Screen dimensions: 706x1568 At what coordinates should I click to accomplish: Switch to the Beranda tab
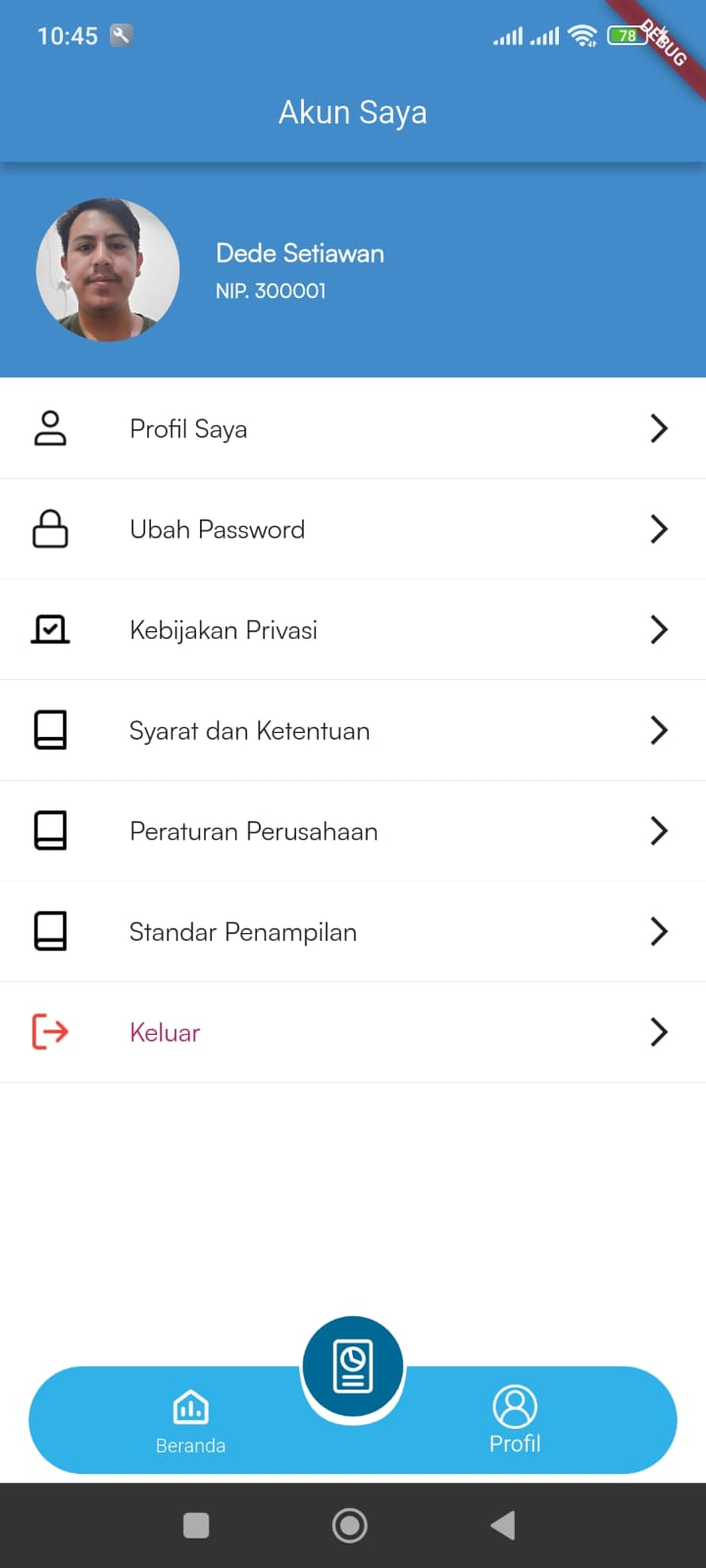tap(190, 1420)
